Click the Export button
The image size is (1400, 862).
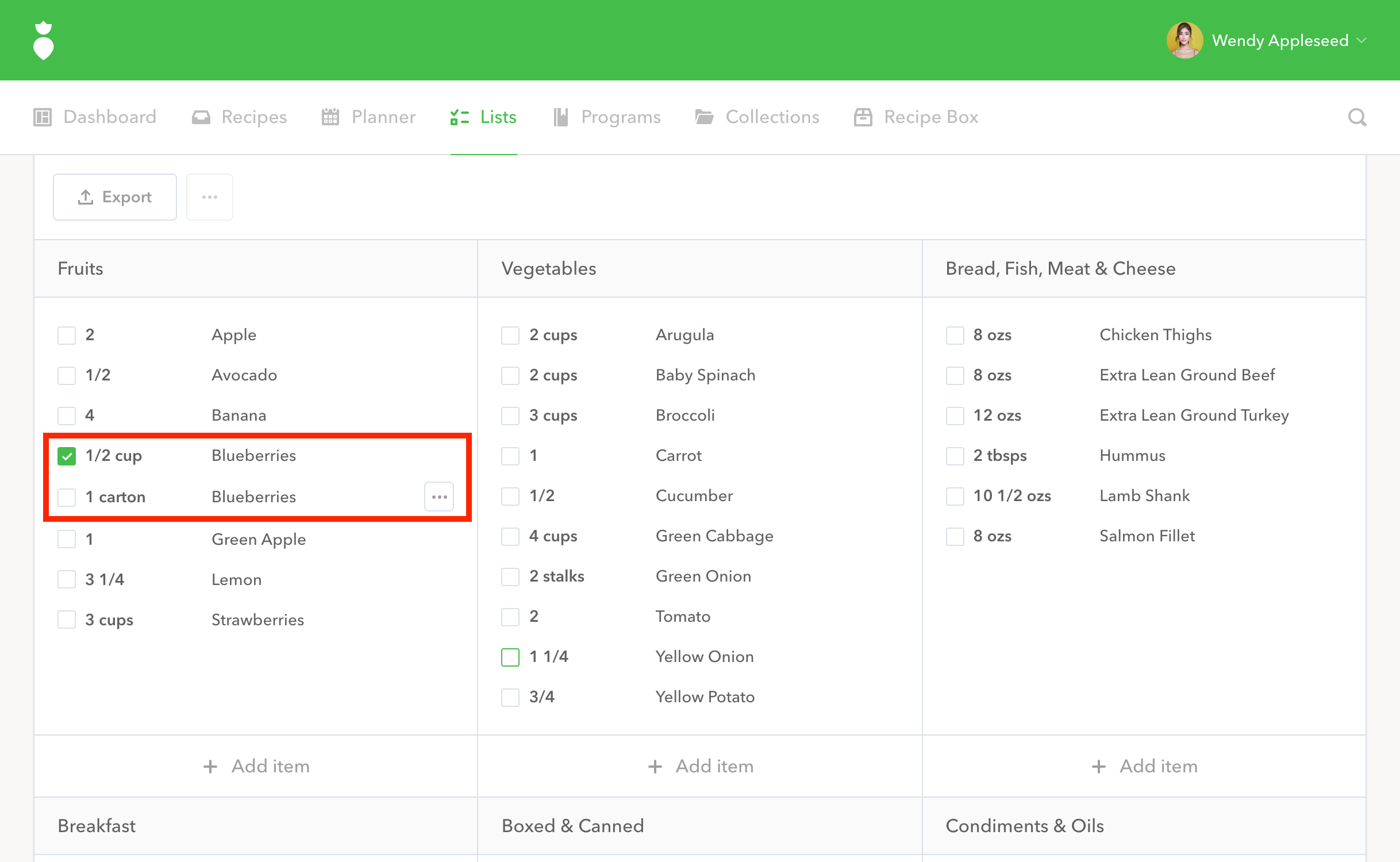point(115,197)
